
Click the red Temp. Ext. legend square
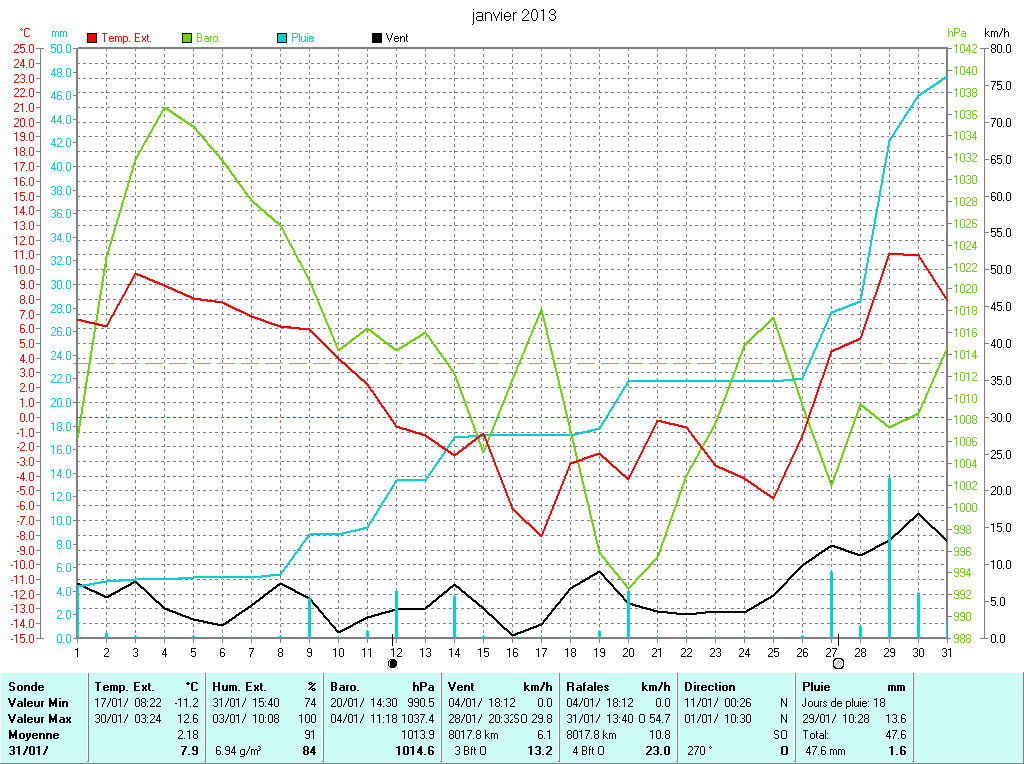pos(93,38)
